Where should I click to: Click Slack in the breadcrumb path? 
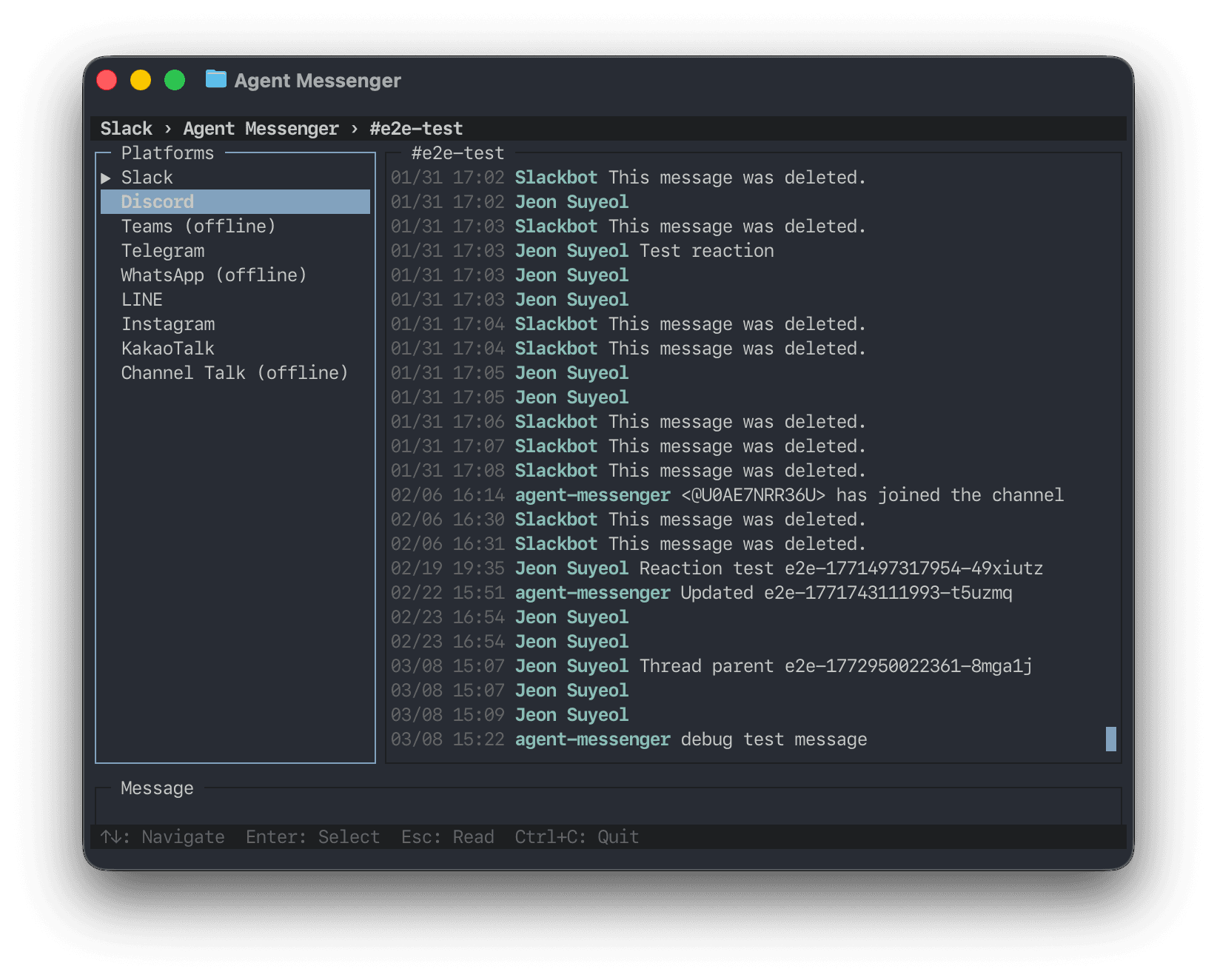(x=126, y=129)
